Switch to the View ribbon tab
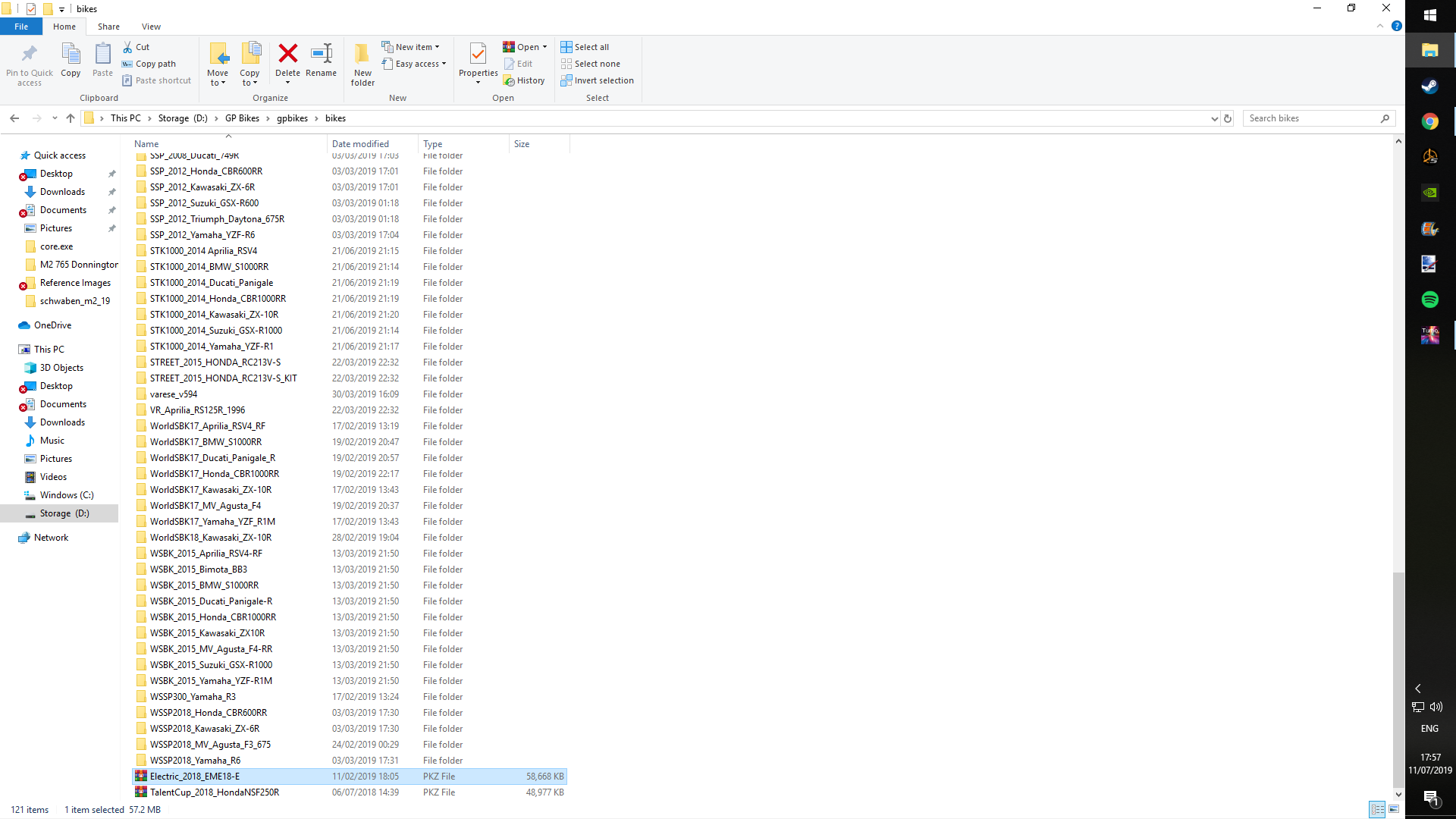1456x819 pixels. pyautogui.click(x=151, y=27)
